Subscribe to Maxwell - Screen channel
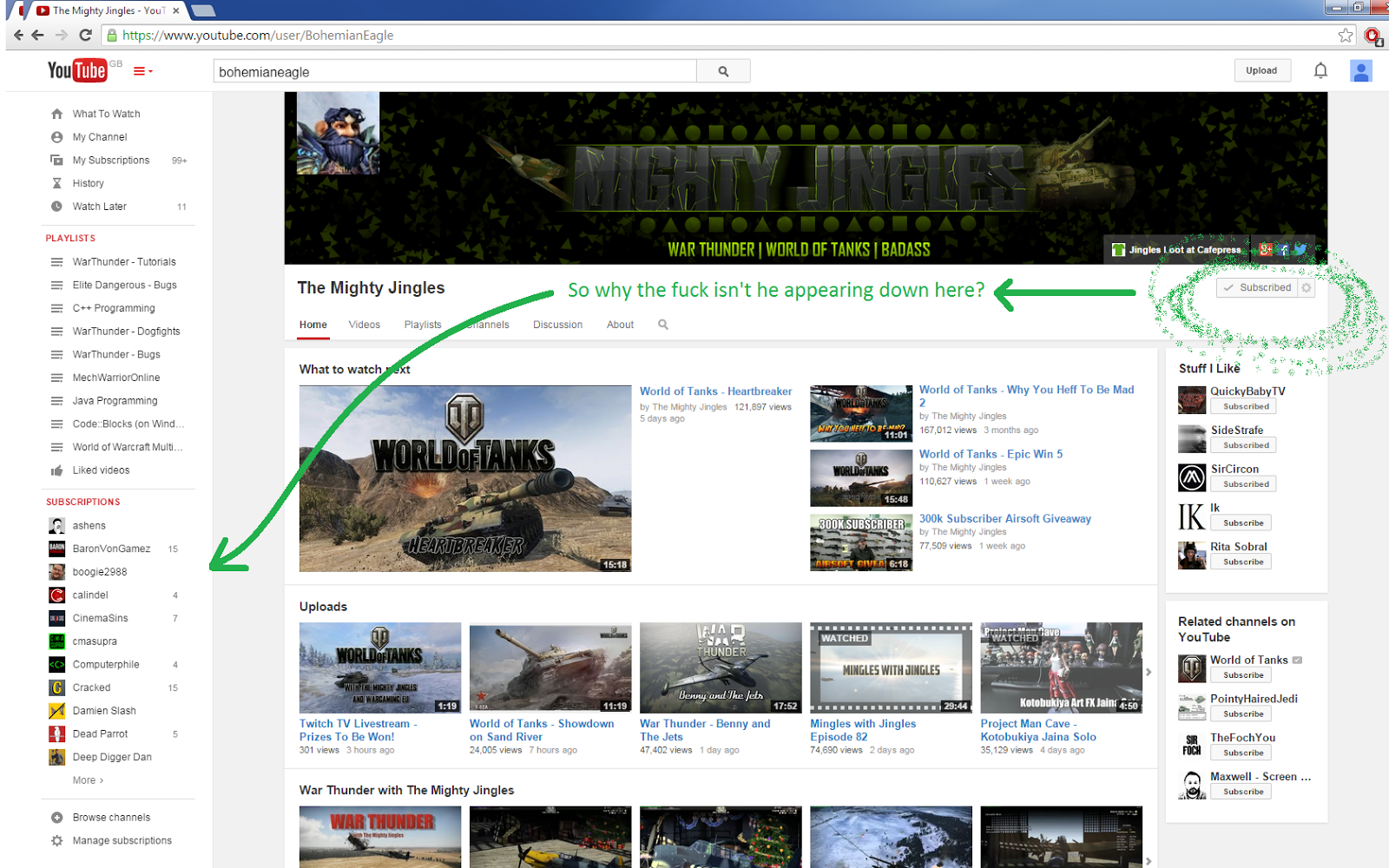 coord(1243,792)
